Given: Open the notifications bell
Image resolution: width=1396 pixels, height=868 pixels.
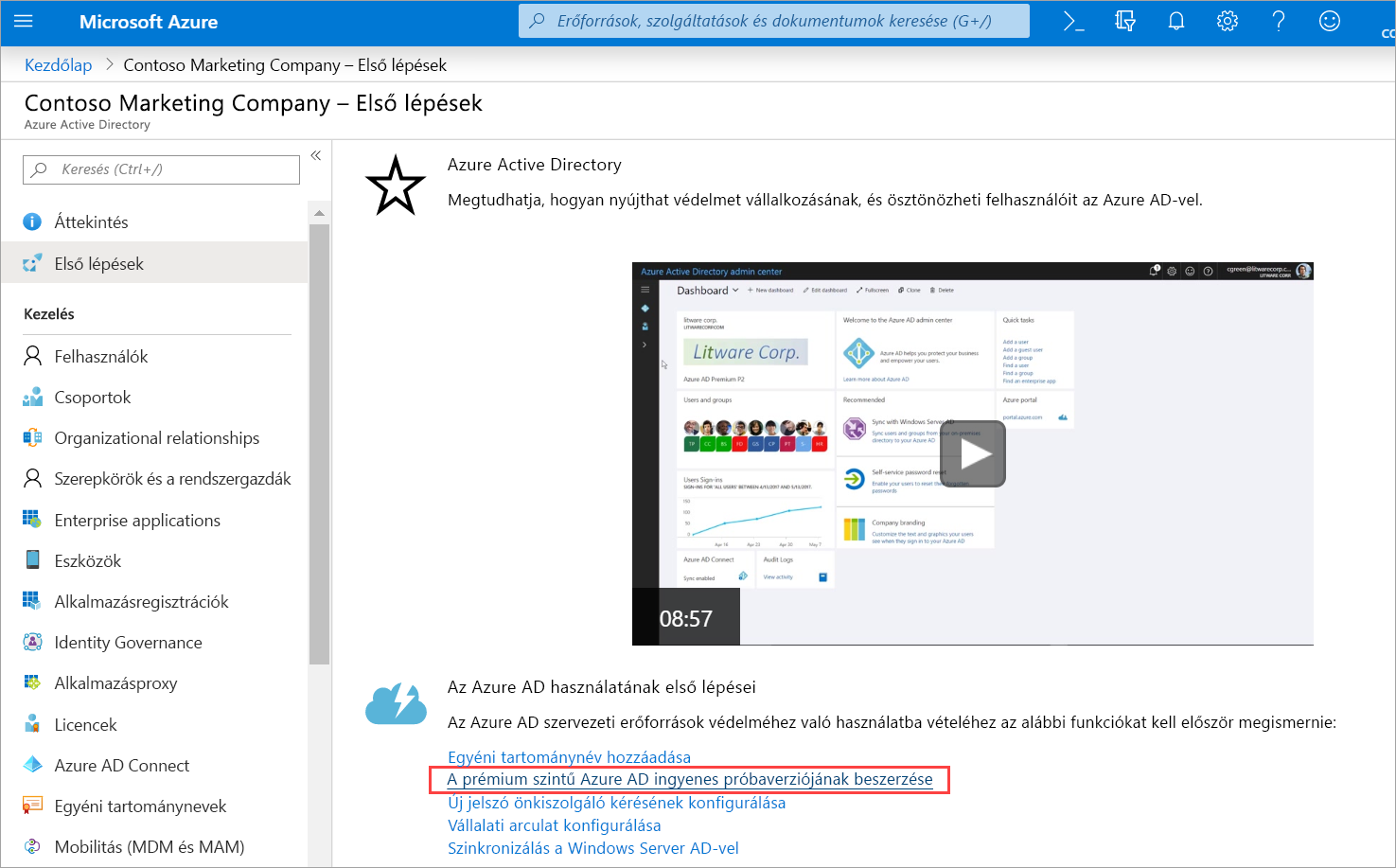Looking at the screenshot, I should 1175,21.
